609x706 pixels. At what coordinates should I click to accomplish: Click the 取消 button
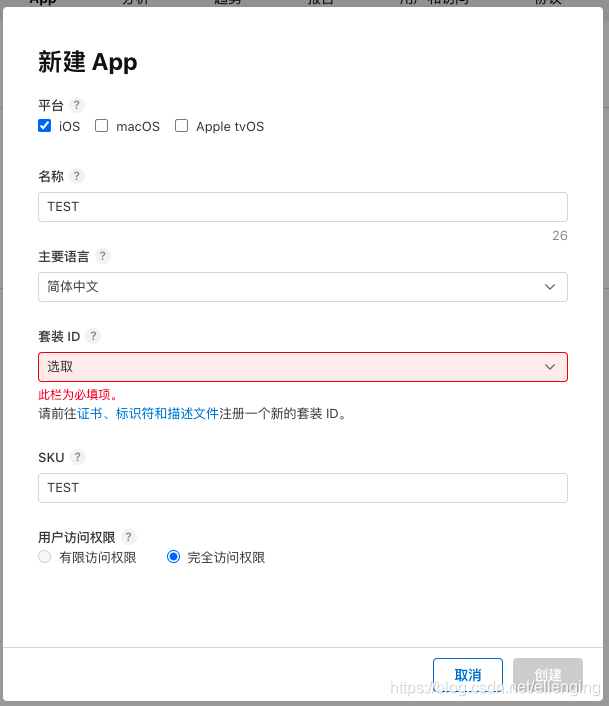[x=468, y=674]
